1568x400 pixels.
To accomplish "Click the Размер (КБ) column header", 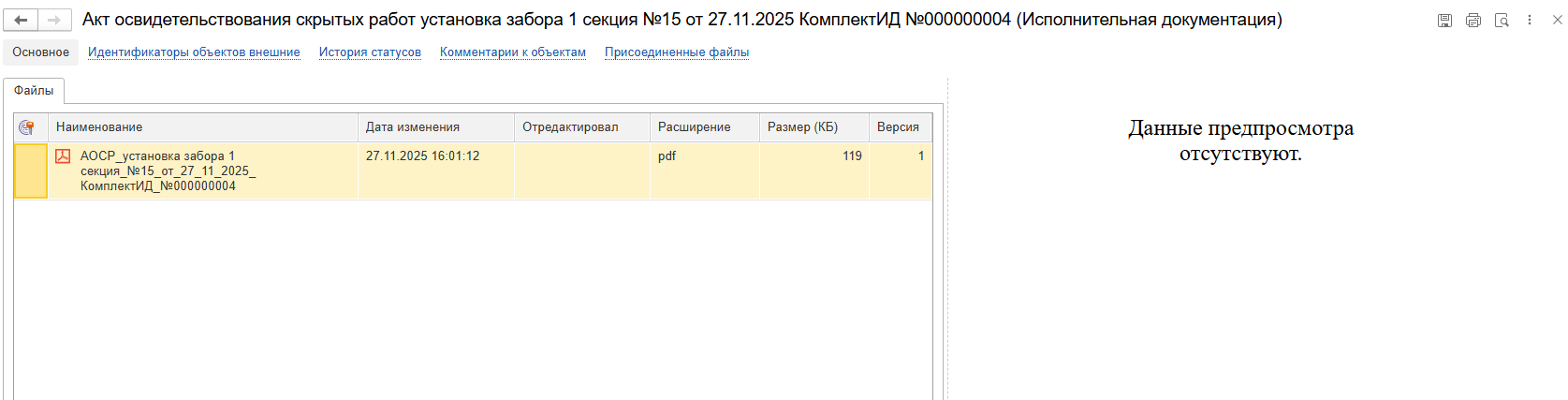I will (x=802, y=127).
